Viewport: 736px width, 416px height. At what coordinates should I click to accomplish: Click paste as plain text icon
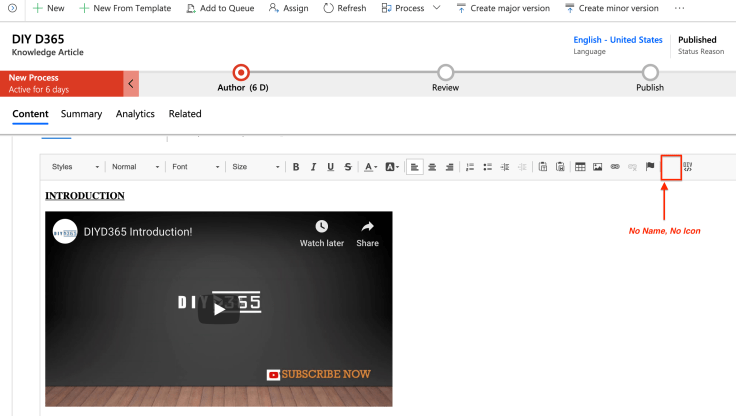543,167
